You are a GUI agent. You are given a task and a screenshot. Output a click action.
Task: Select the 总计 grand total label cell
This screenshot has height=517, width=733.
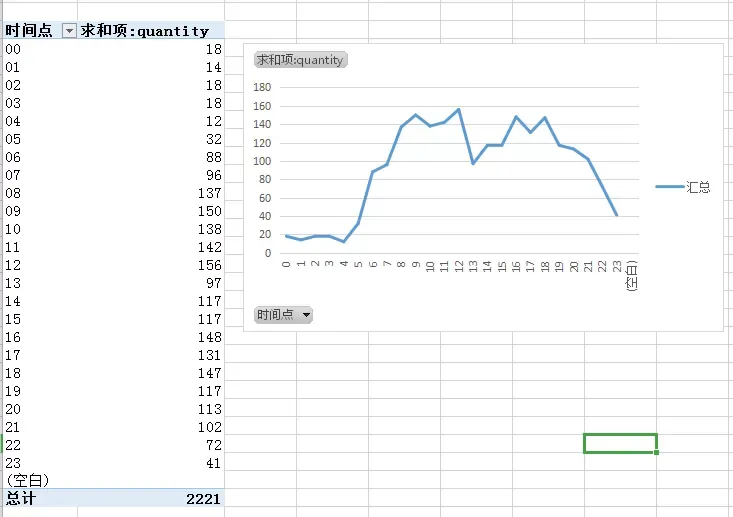41,498
